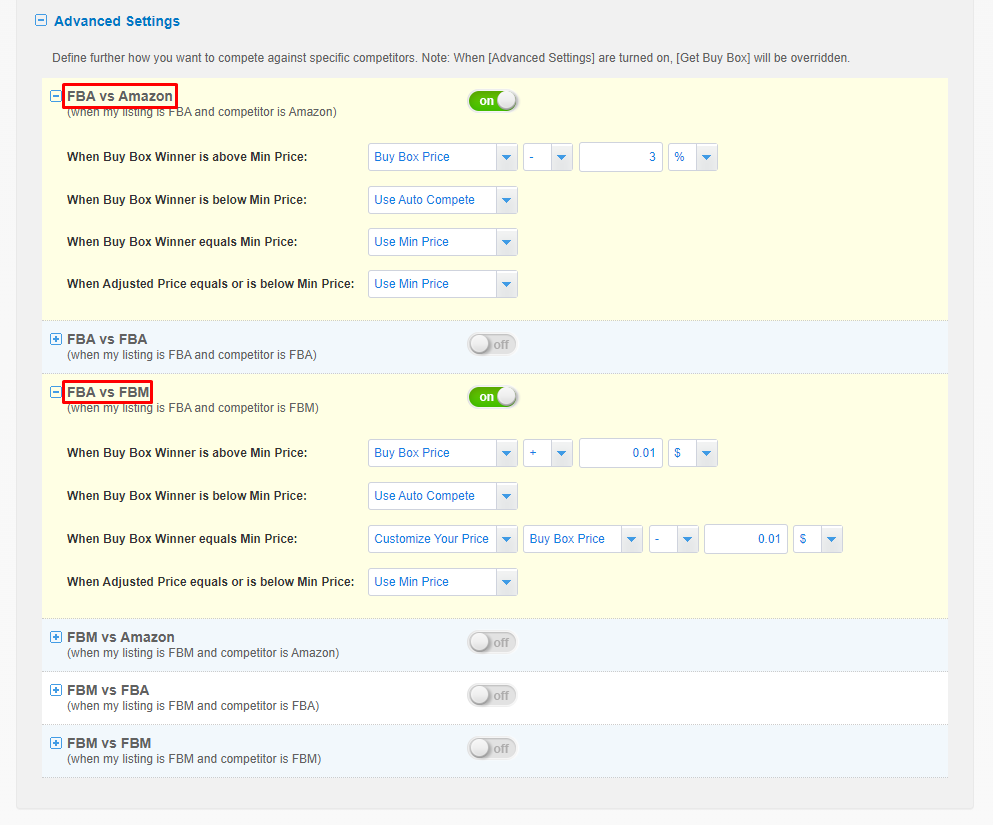The height and width of the screenshot is (825, 993).
Task: Open minus operator dropdown in FBA vs Amazon
Action: click(x=548, y=157)
